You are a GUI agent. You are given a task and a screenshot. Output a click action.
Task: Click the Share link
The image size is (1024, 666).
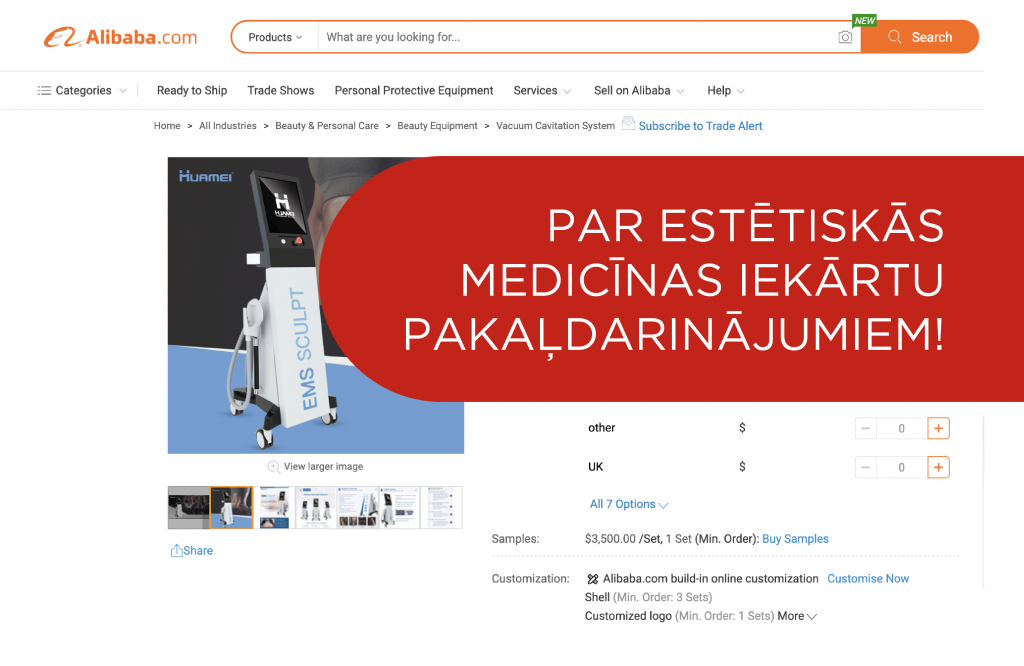(192, 550)
